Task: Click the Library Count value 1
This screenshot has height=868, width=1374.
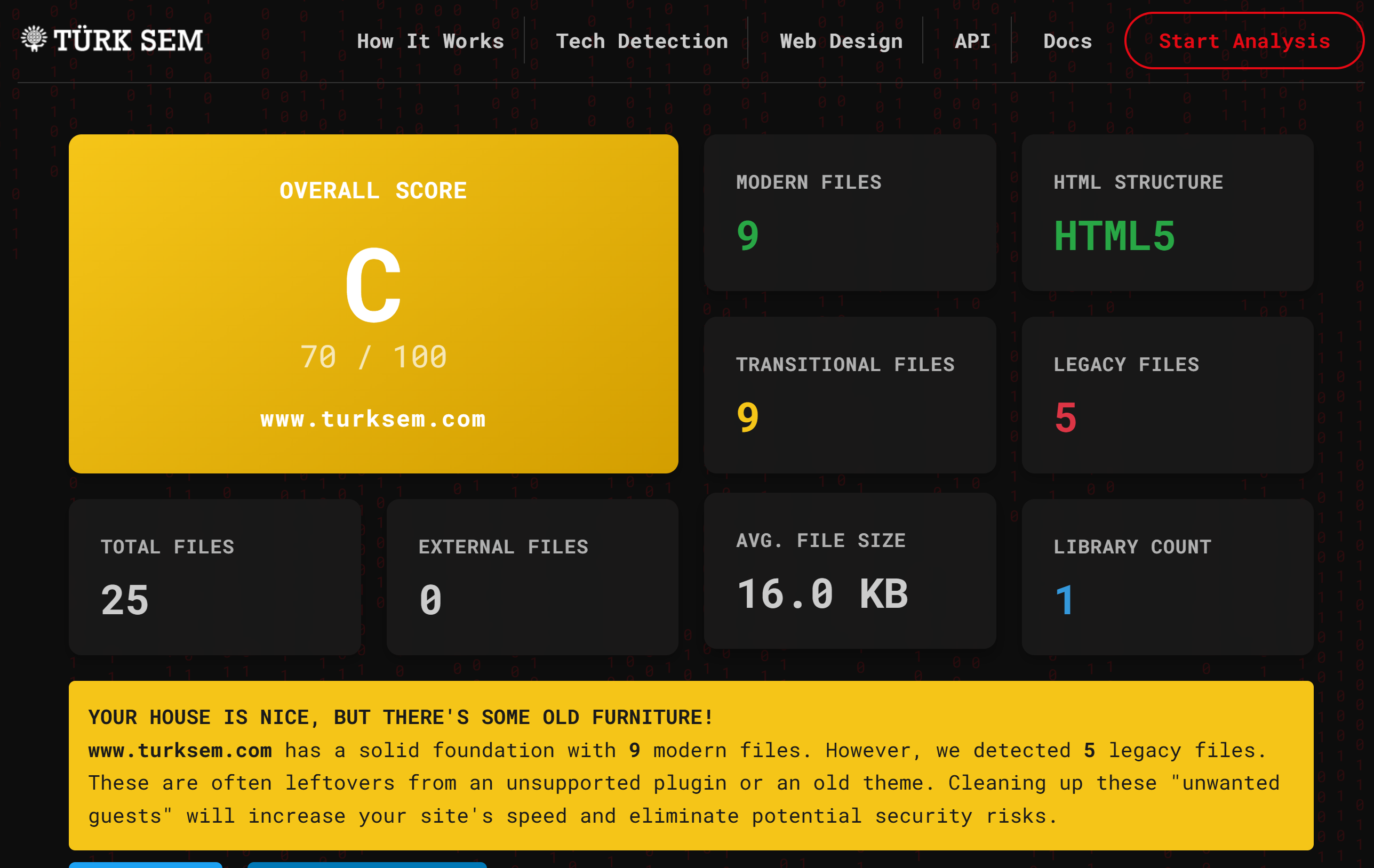Action: click(x=1065, y=600)
